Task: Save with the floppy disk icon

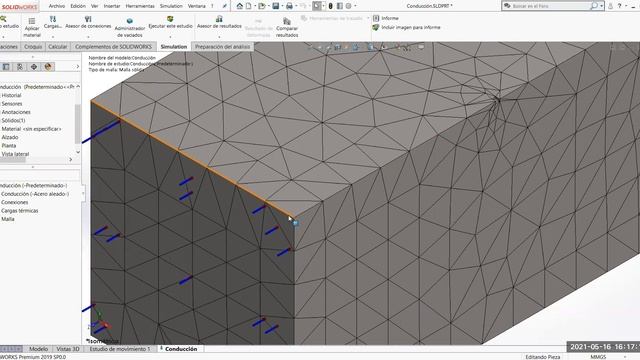Action: click(276, 6)
